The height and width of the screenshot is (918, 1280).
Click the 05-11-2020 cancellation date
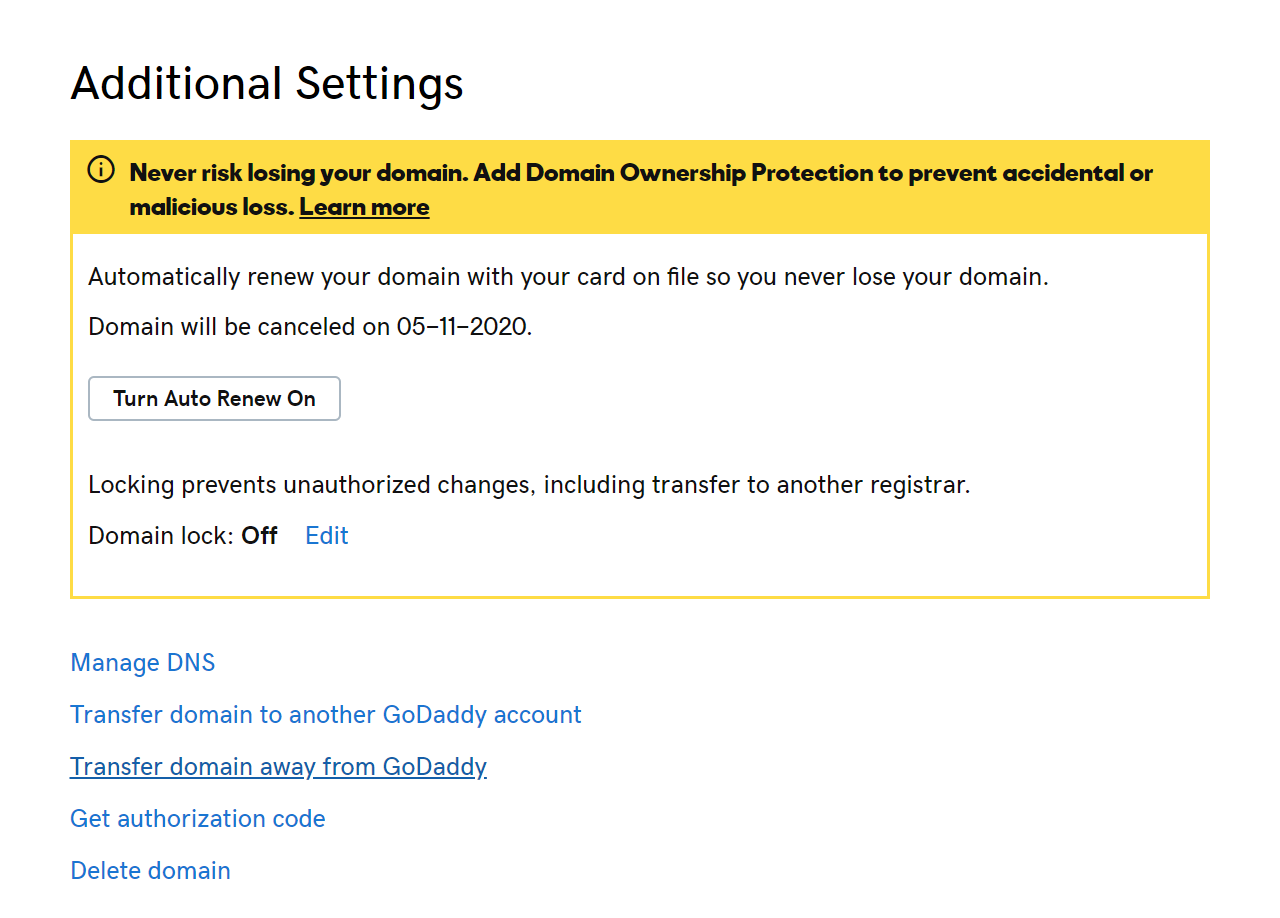click(461, 327)
